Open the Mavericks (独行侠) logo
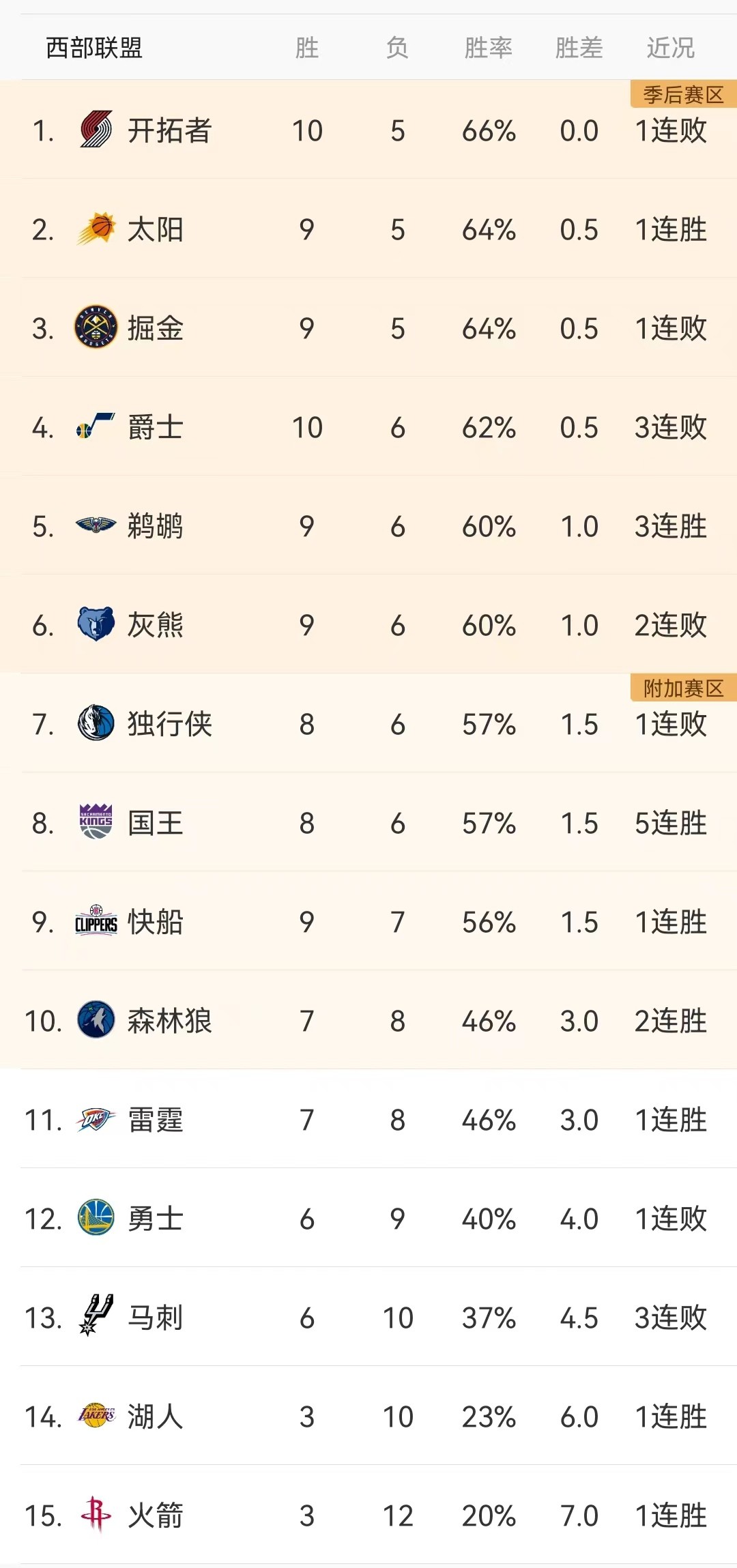This screenshot has width=737, height=1568. 96,723
